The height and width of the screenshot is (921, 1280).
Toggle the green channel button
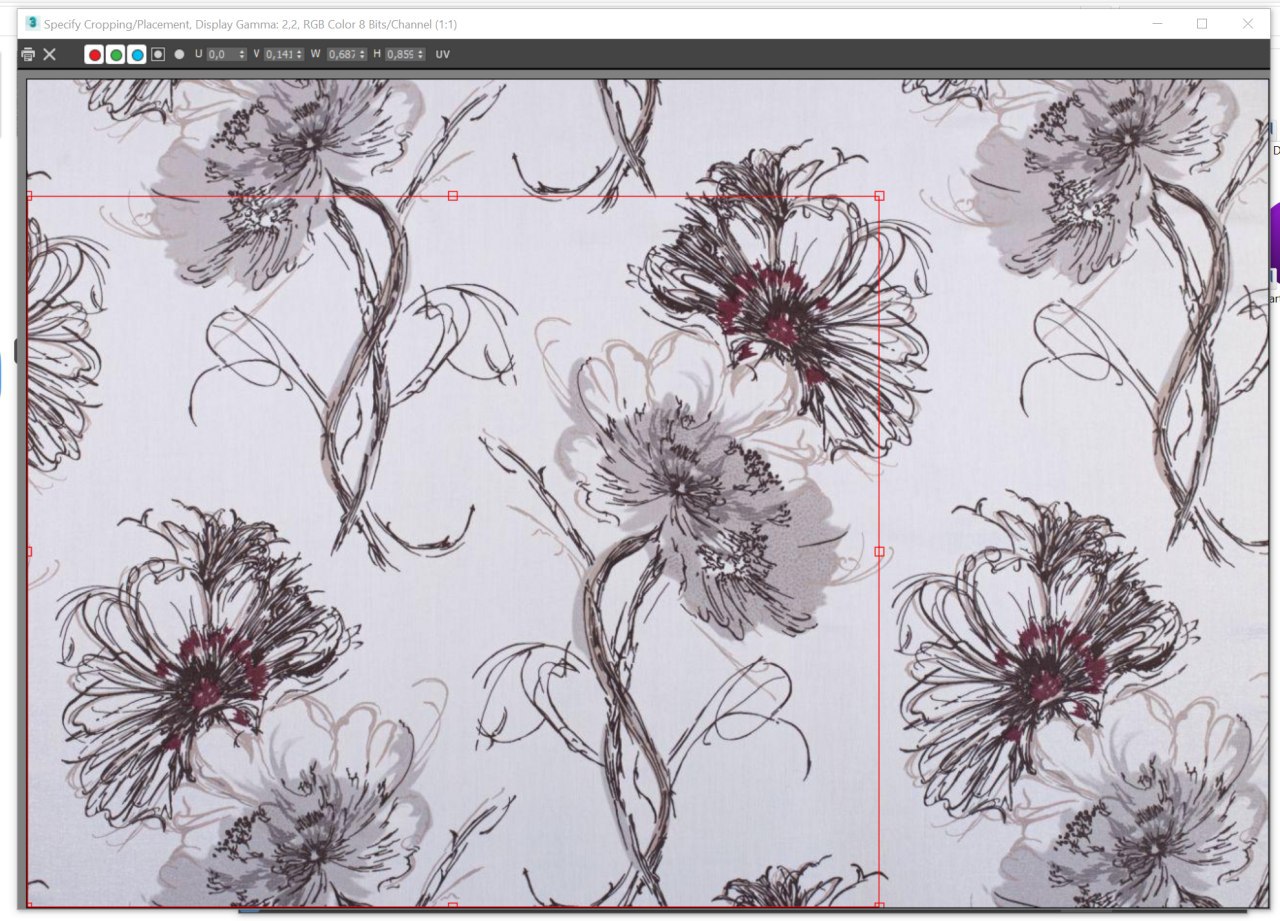click(x=116, y=55)
